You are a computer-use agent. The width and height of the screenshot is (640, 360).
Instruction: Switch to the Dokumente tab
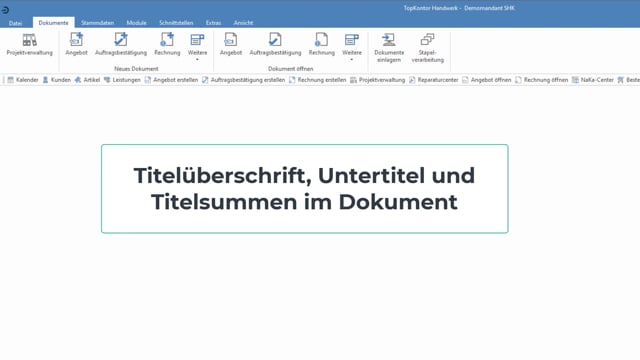53,23
